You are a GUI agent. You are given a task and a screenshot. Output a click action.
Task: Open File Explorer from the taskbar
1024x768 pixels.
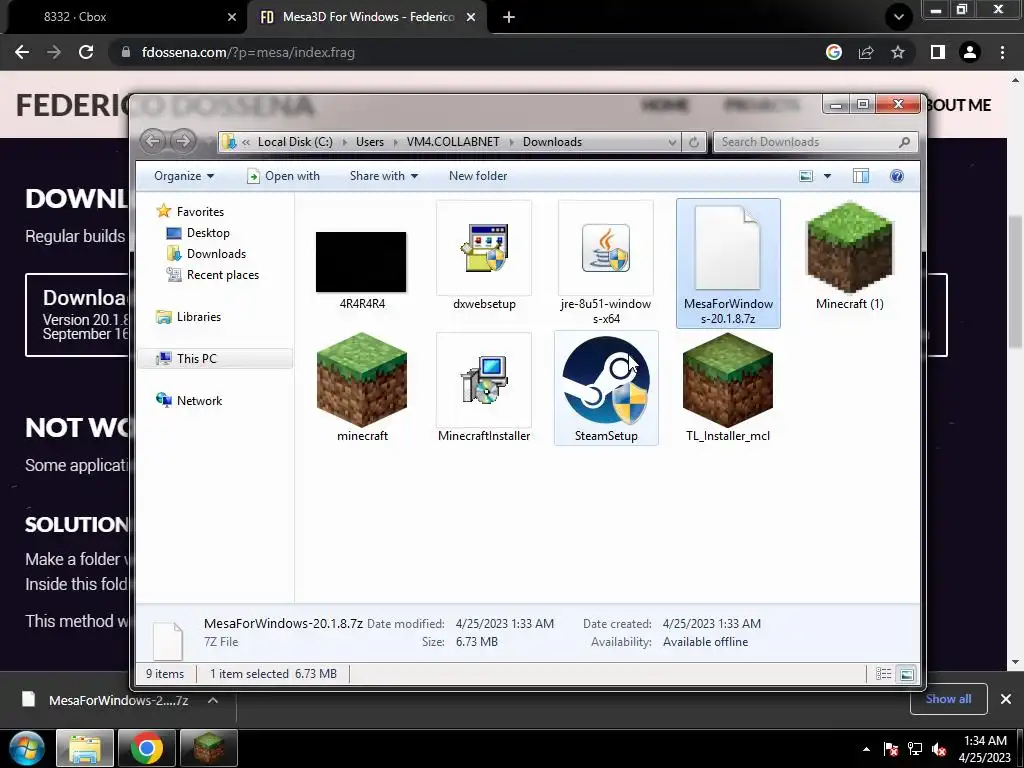[x=85, y=748]
